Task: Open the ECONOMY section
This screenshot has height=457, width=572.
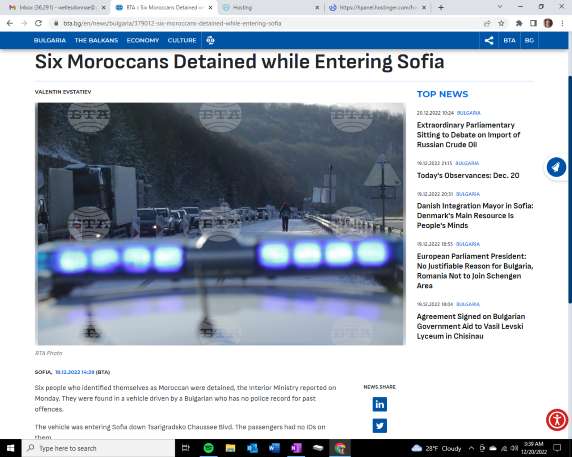Action: [143, 40]
